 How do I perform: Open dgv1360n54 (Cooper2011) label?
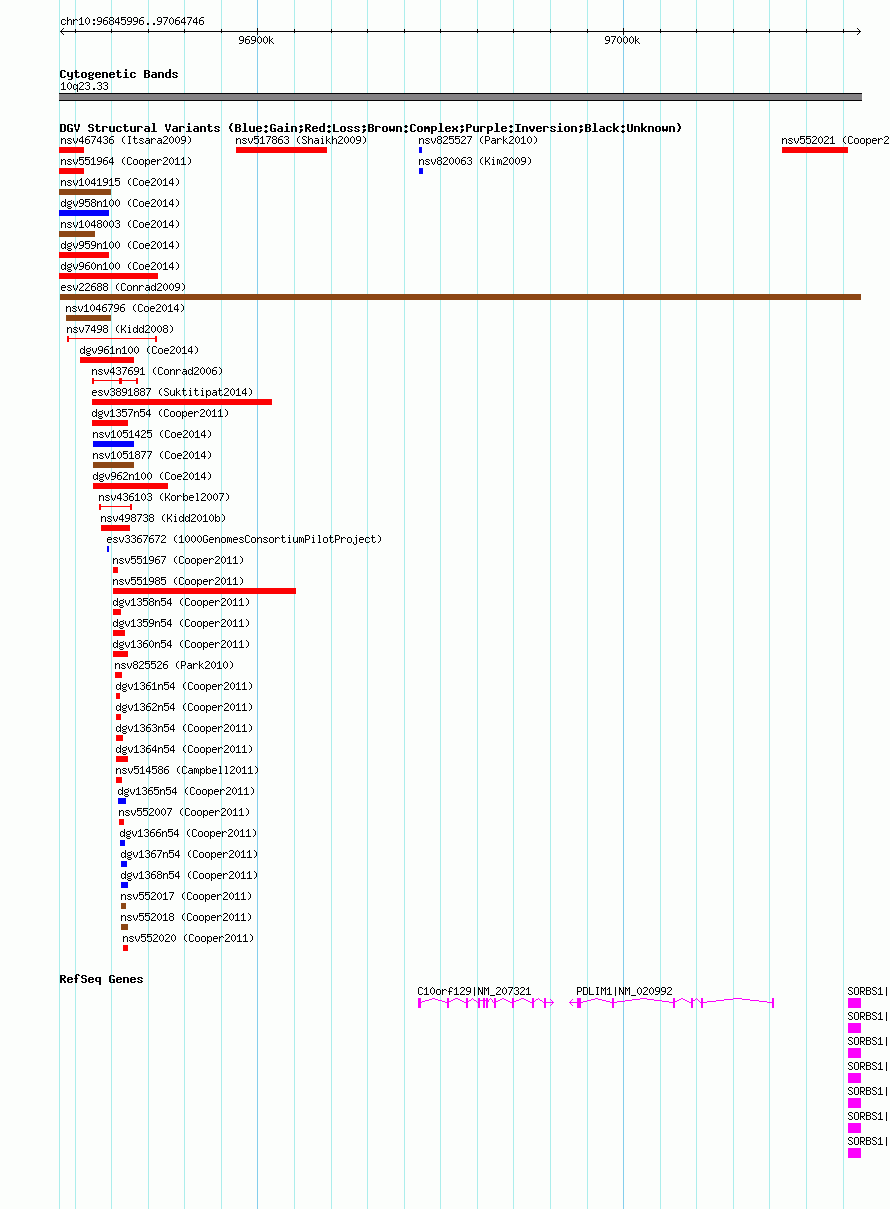coord(181,644)
